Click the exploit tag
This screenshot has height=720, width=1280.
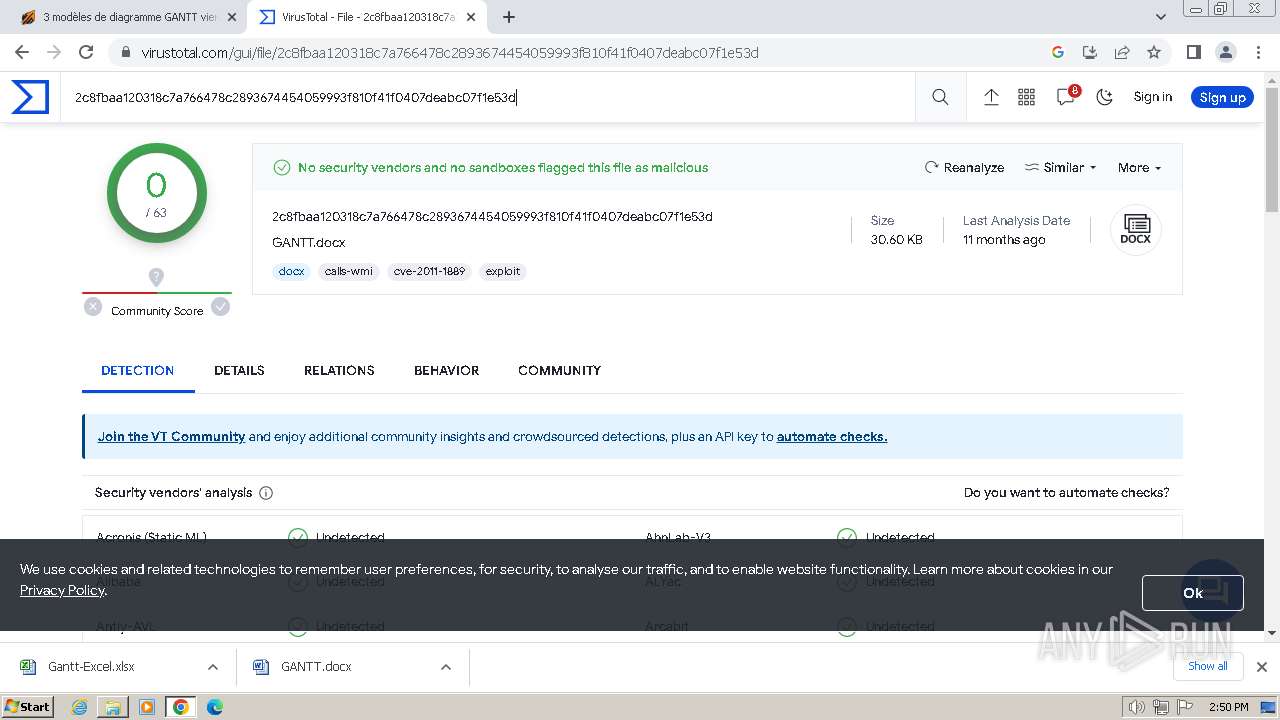502,271
